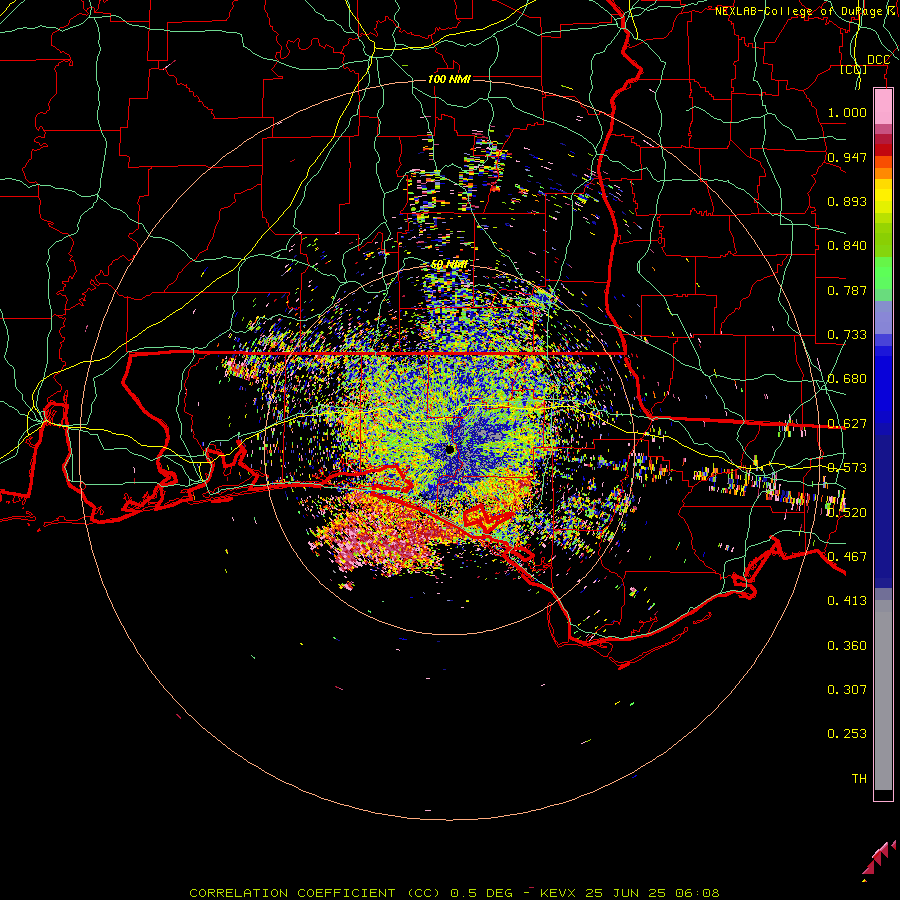Click the NEXLAB-College of DuPage credit text

pyautogui.click(x=804, y=11)
